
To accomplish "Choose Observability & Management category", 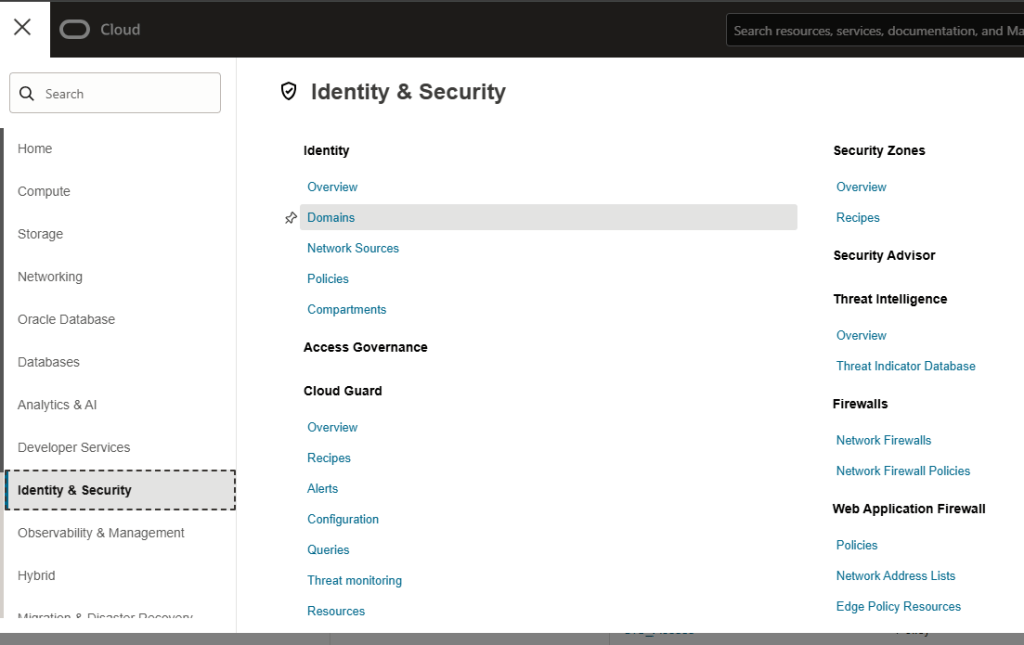I will 101,533.
